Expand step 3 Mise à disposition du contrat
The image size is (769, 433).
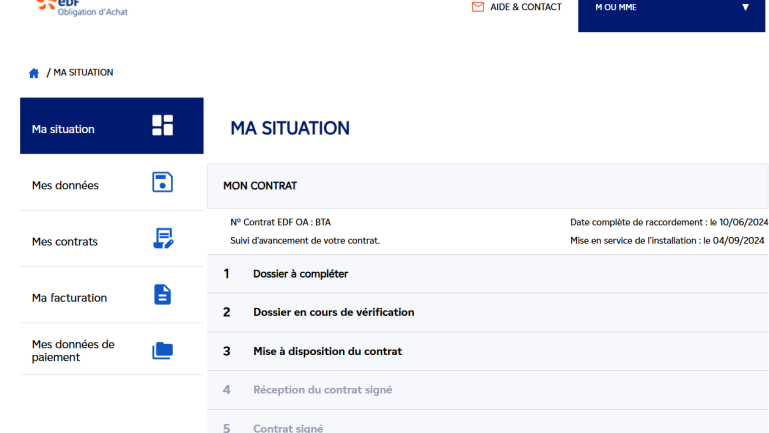(327, 351)
